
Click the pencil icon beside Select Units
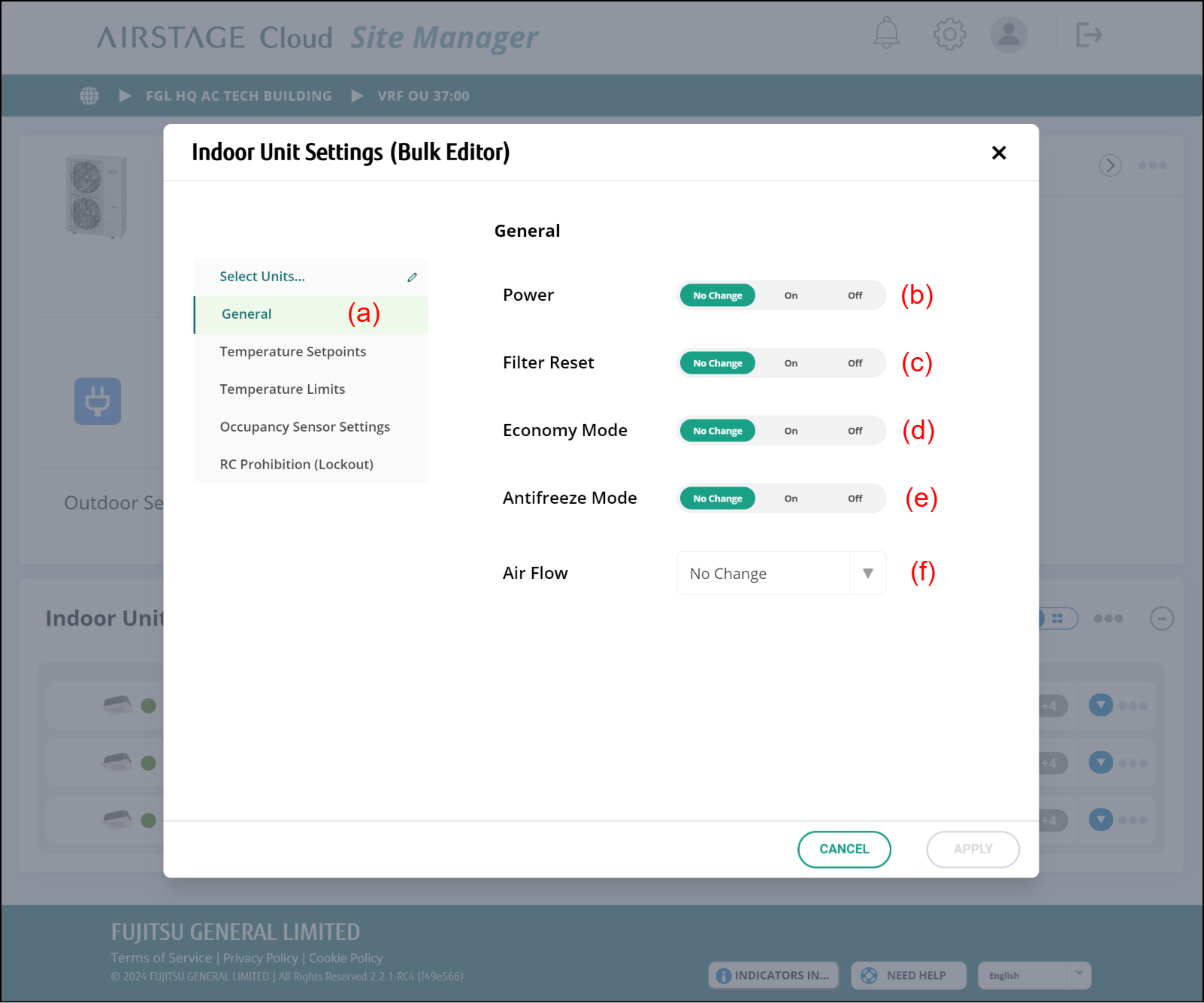click(x=412, y=277)
